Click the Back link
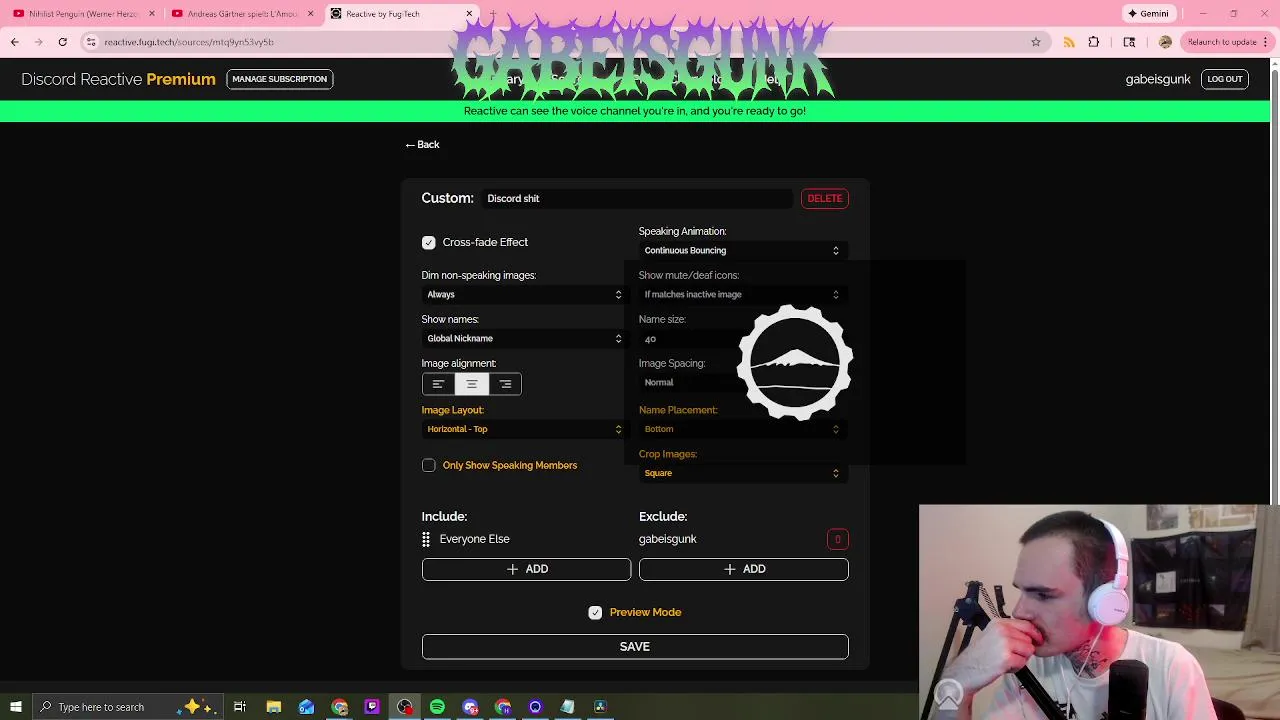This screenshot has width=1280, height=720. point(422,145)
